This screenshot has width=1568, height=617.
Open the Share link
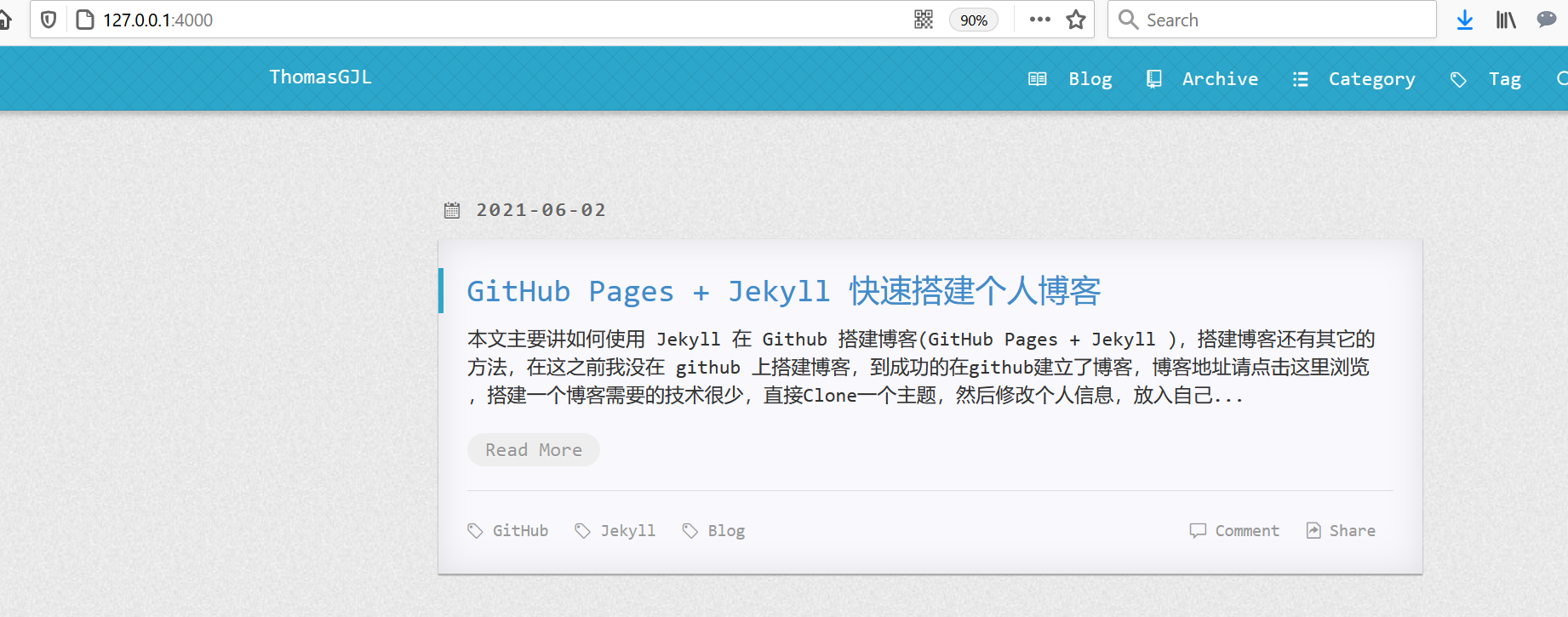coord(1353,531)
